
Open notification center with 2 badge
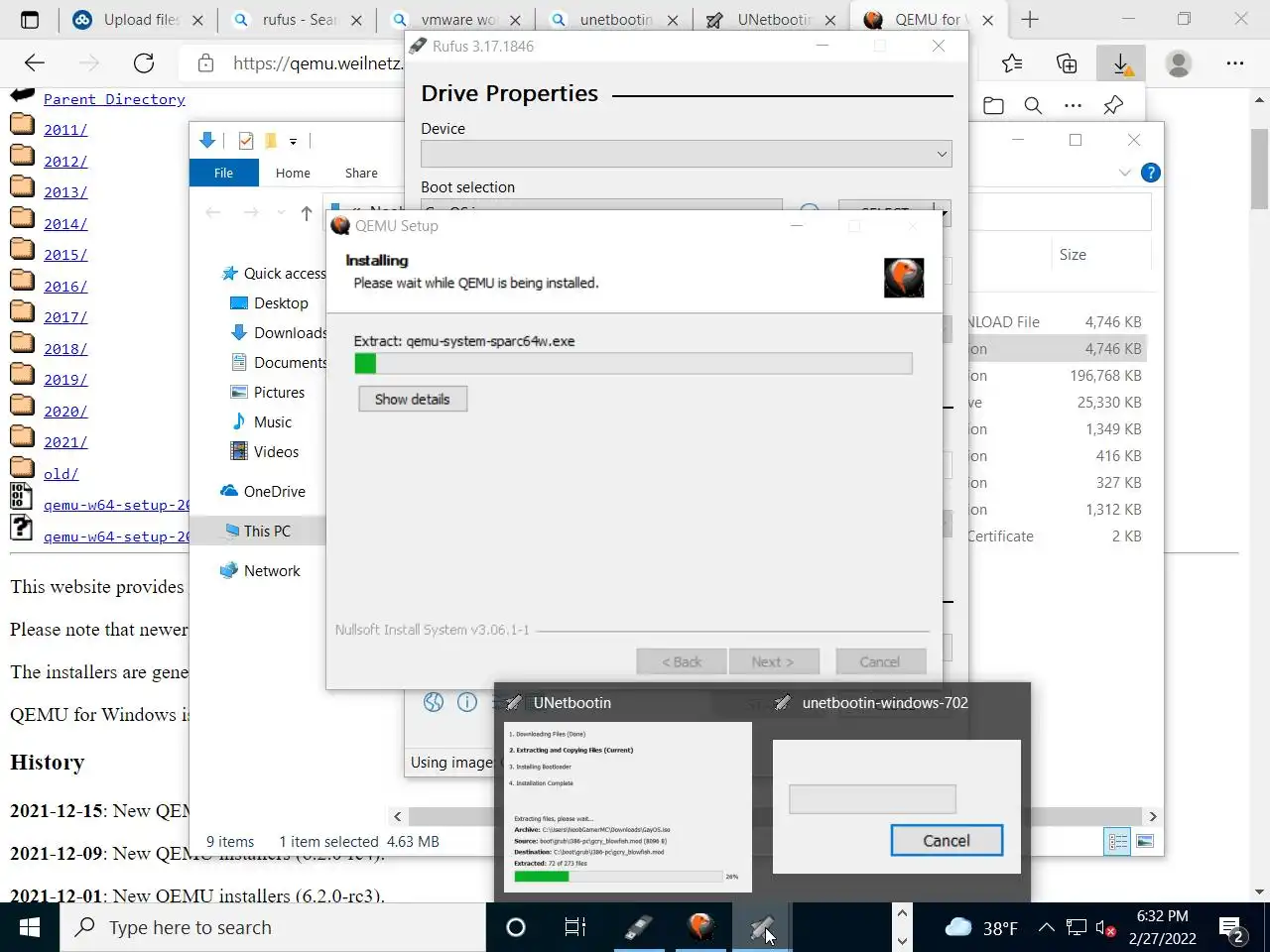click(x=1233, y=929)
